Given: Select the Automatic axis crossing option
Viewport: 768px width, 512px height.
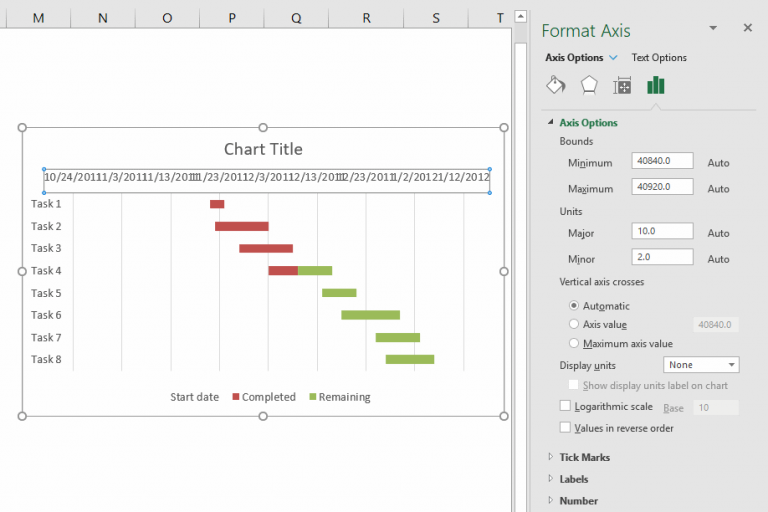Looking at the screenshot, I should point(574,305).
